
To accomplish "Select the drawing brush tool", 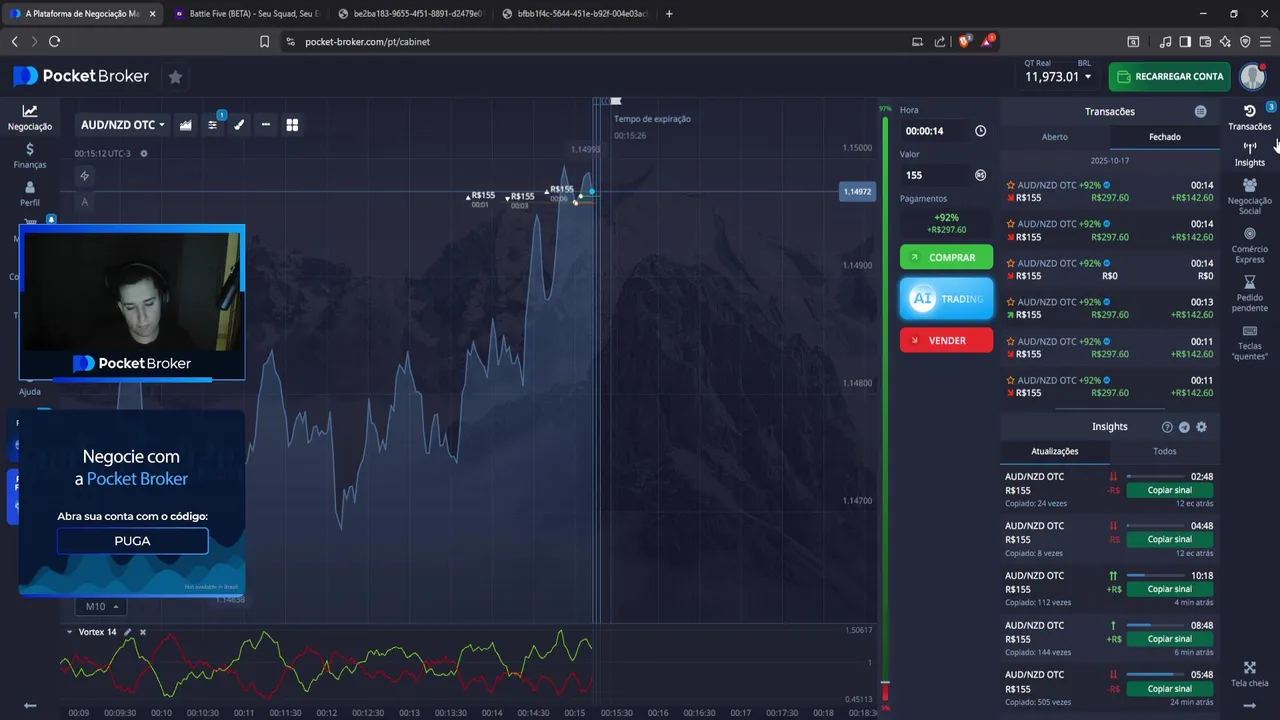I will [x=239, y=125].
